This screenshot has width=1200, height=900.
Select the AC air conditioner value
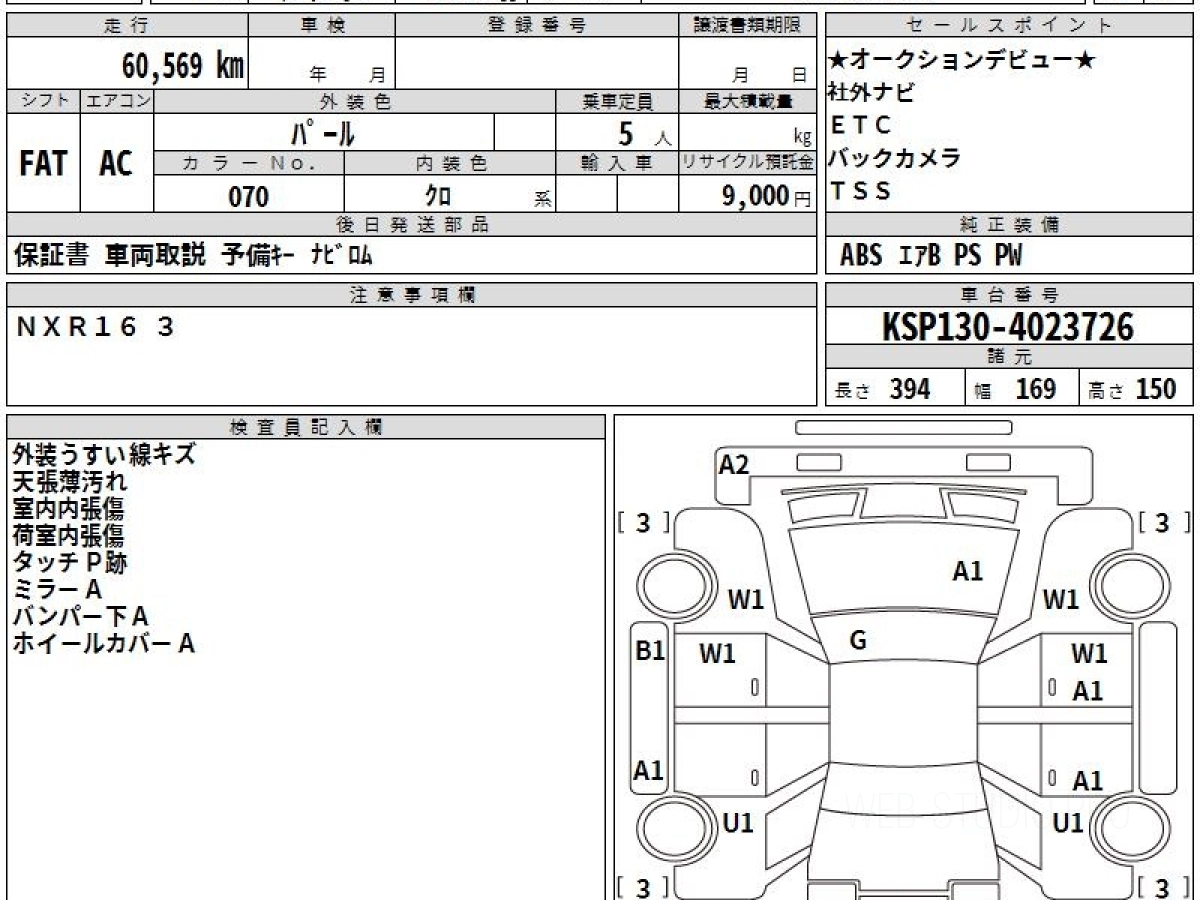pos(116,163)
